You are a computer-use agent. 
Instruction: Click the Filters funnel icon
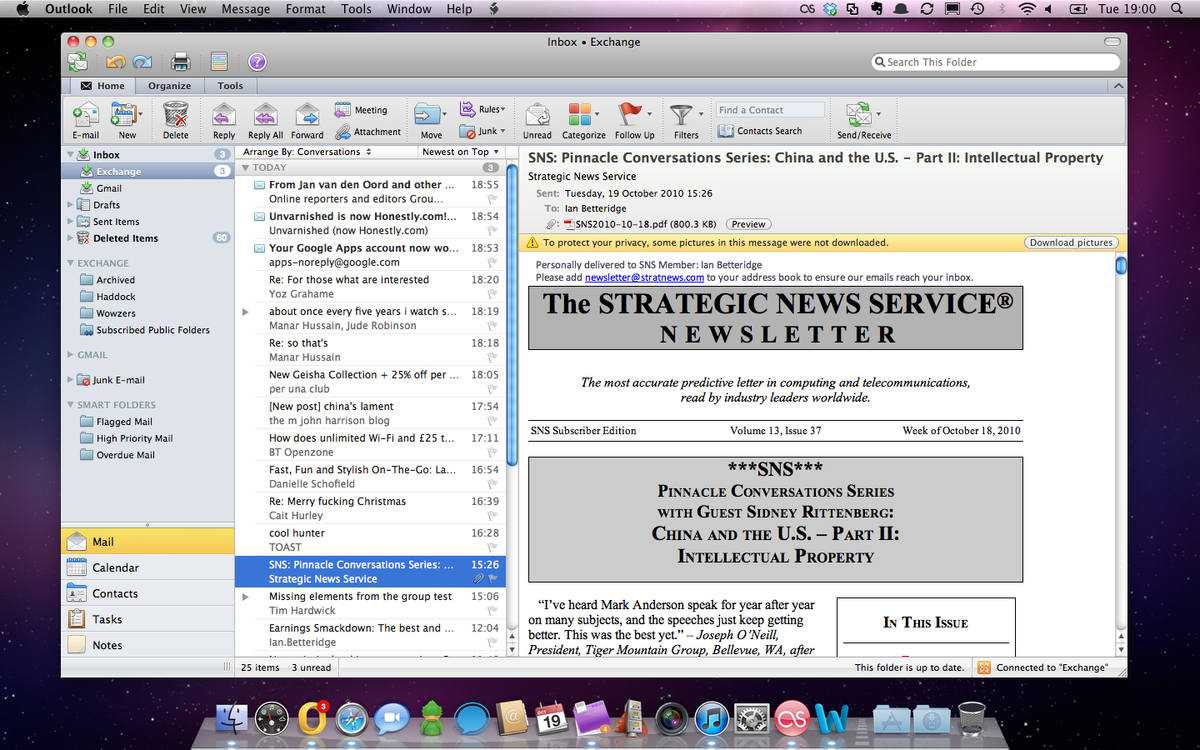pos(681,114)
